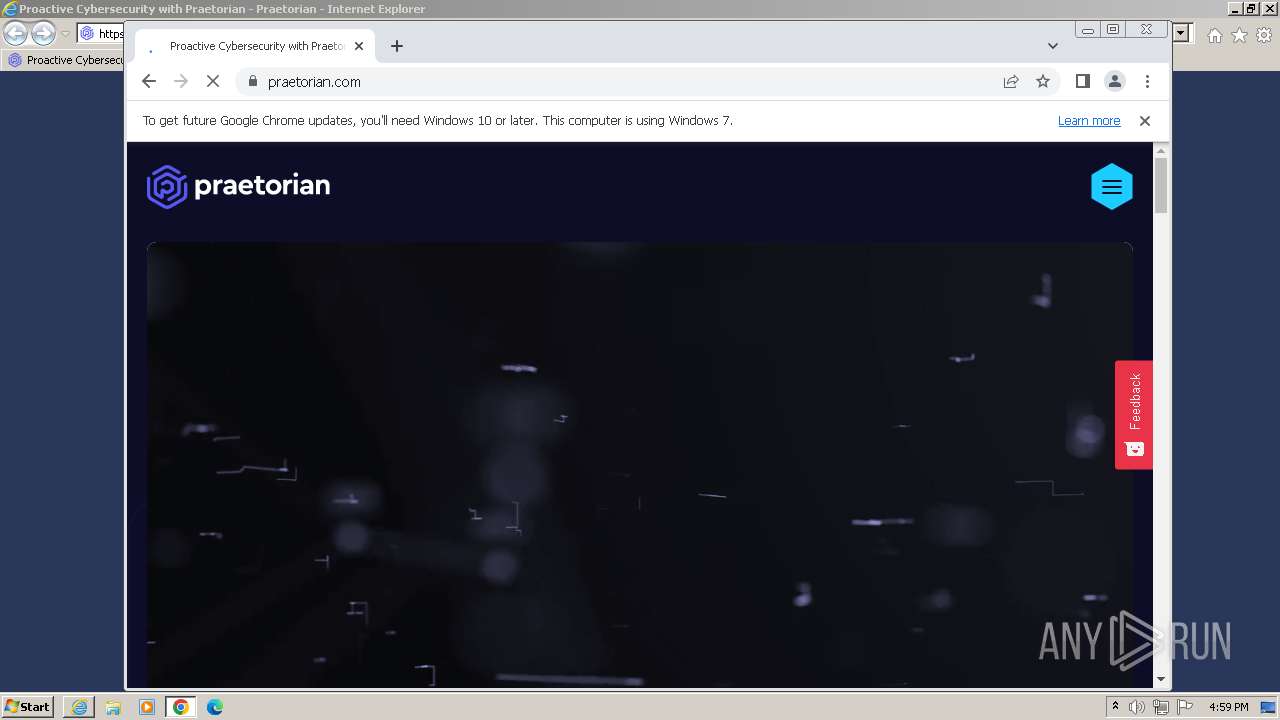This screenshot has height=720, width=1280.
Task: Expand Internet Explorer address bar dropdown
Action: (x=1181, y=34)
